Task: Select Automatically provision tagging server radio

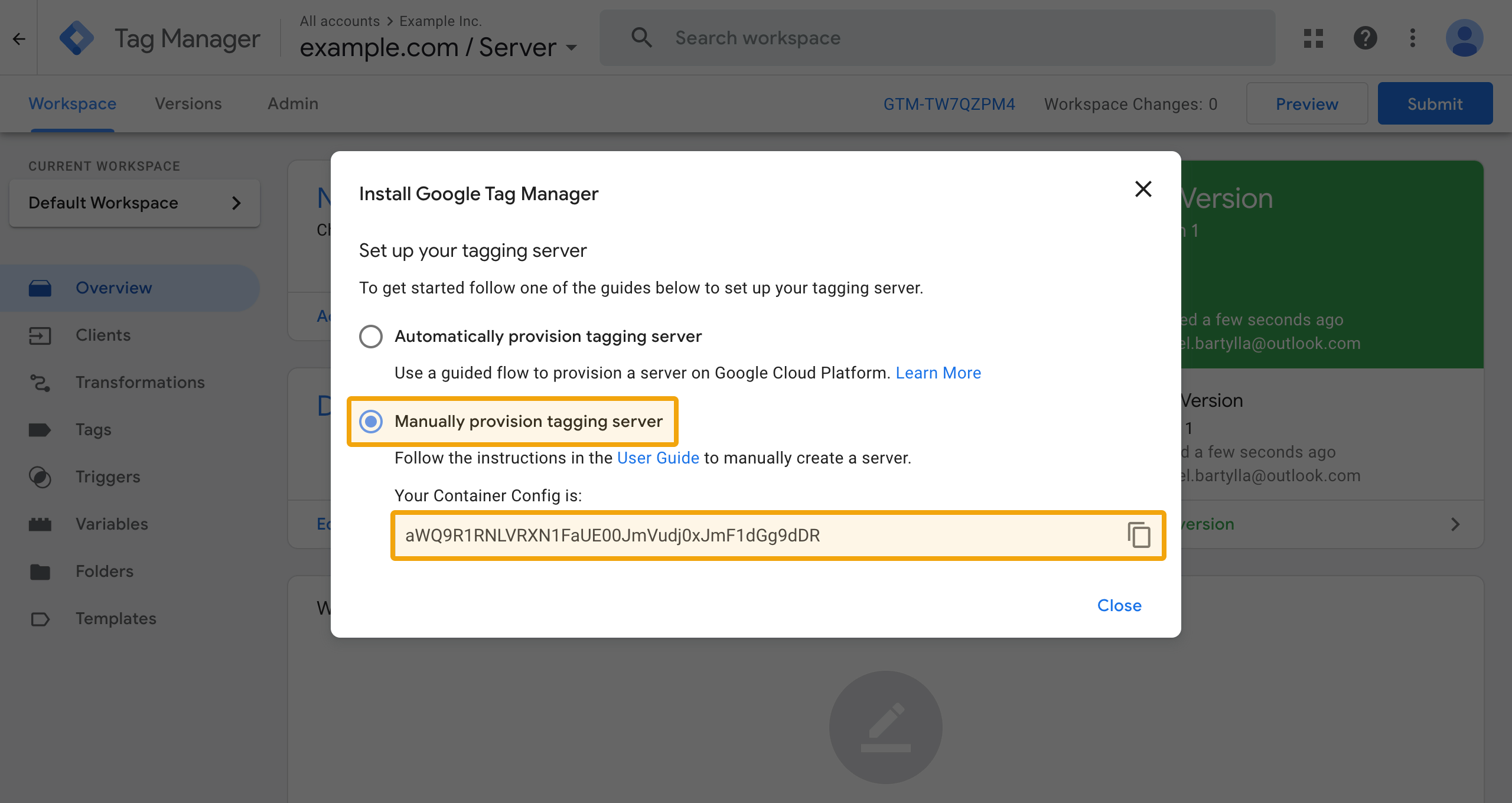Action: 371,337
